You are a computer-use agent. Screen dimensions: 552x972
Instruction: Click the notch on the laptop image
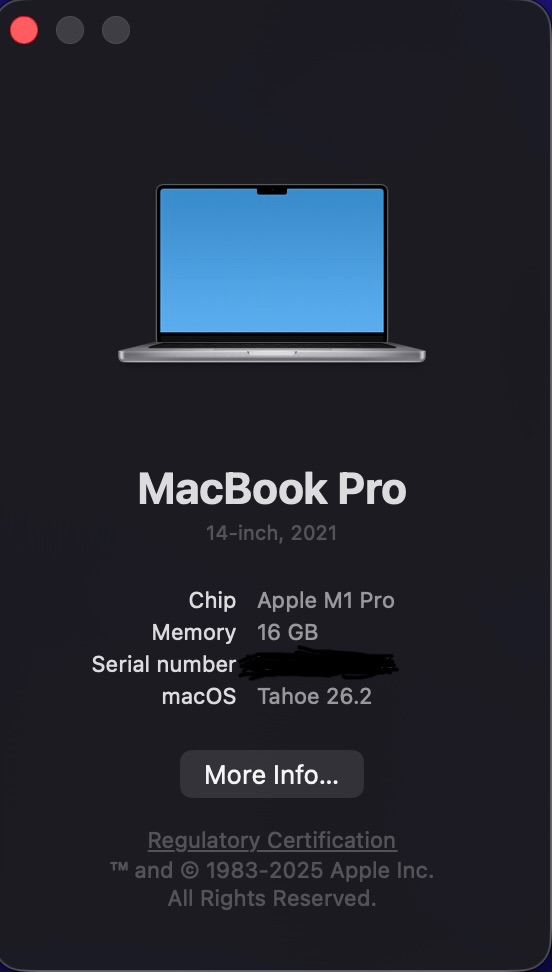(x=272, y=191)
